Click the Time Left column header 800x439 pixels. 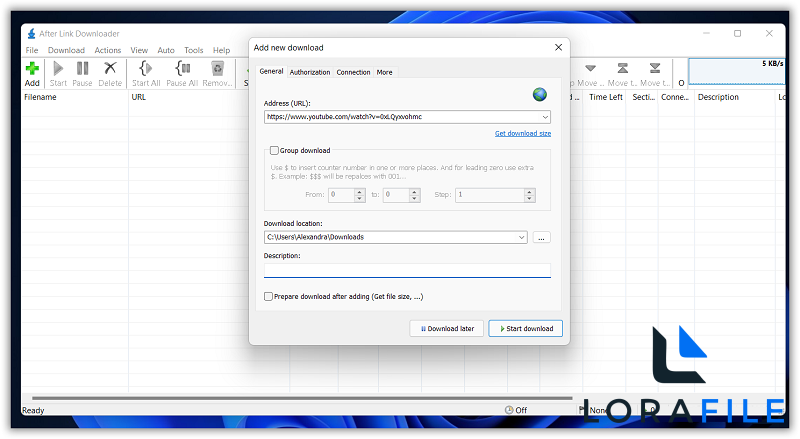click(x=606, y=97)
